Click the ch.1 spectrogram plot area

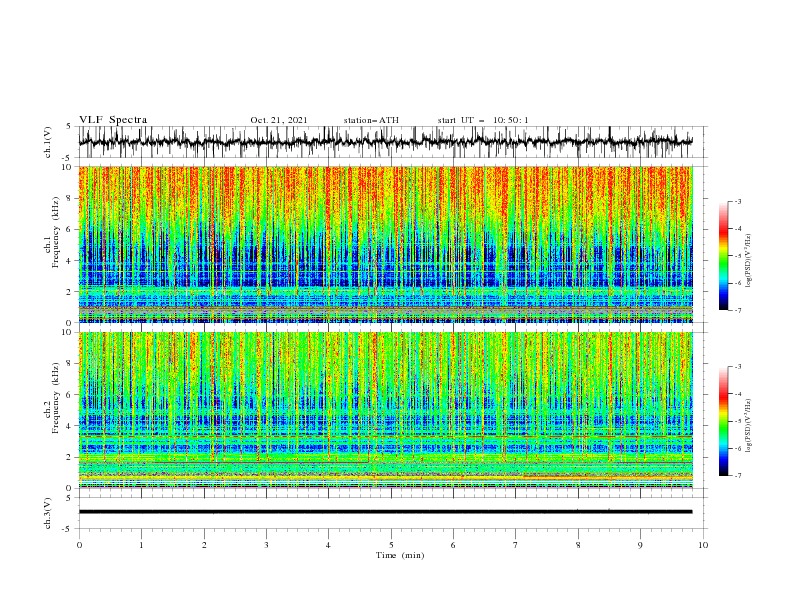coord(385,244)
